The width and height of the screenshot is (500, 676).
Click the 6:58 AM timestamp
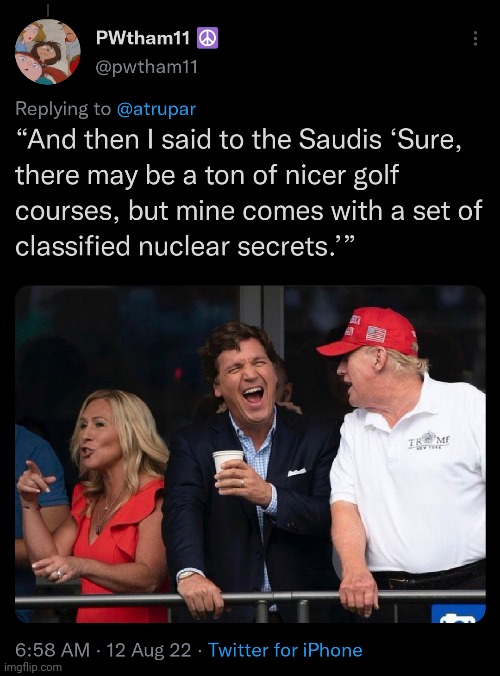point(53,650)
